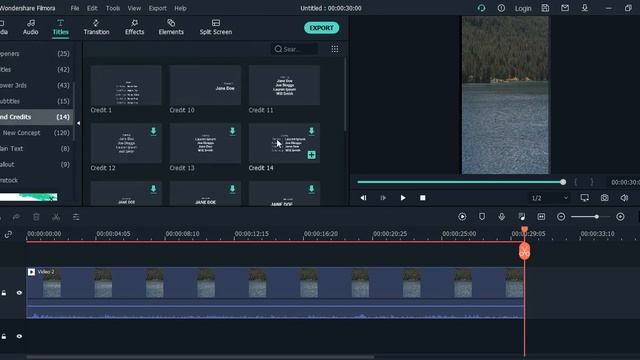Click the preview progress slider handle
Screen dimensions: 640x360
click(563, 182)
